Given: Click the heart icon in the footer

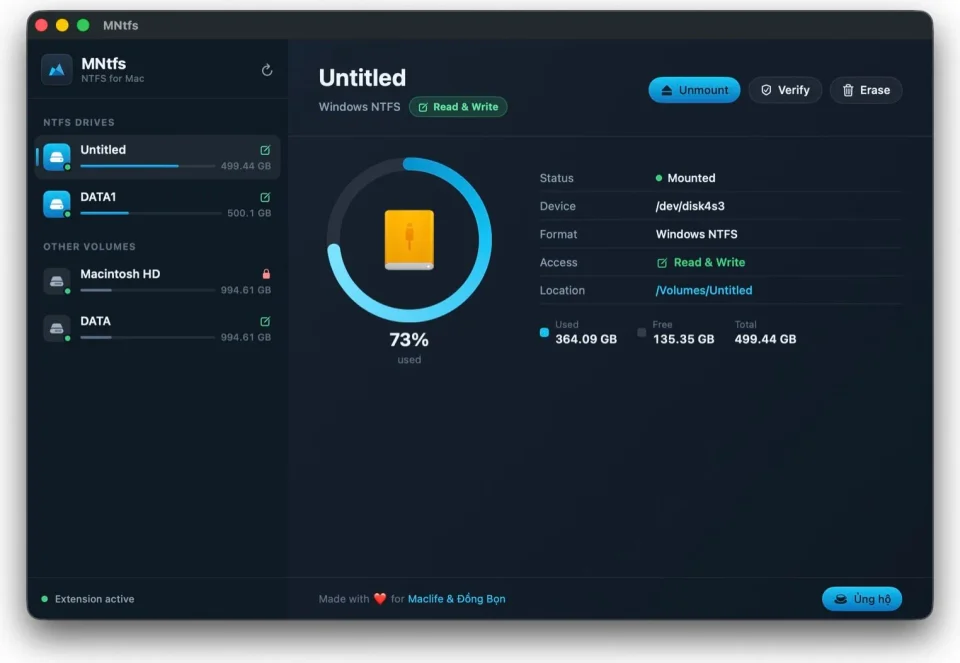Looking at the screenshot, I should click(380, 599).
